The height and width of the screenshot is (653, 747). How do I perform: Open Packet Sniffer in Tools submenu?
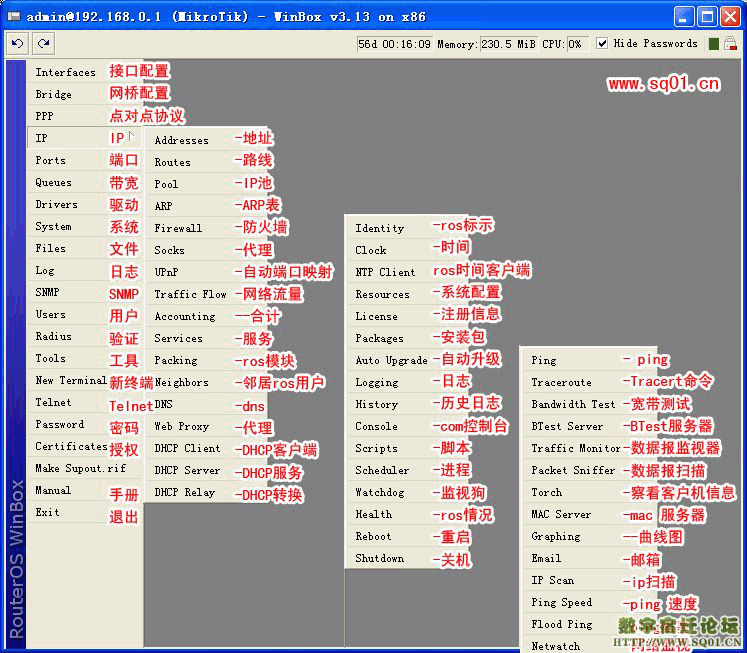(x=589, y=470)
